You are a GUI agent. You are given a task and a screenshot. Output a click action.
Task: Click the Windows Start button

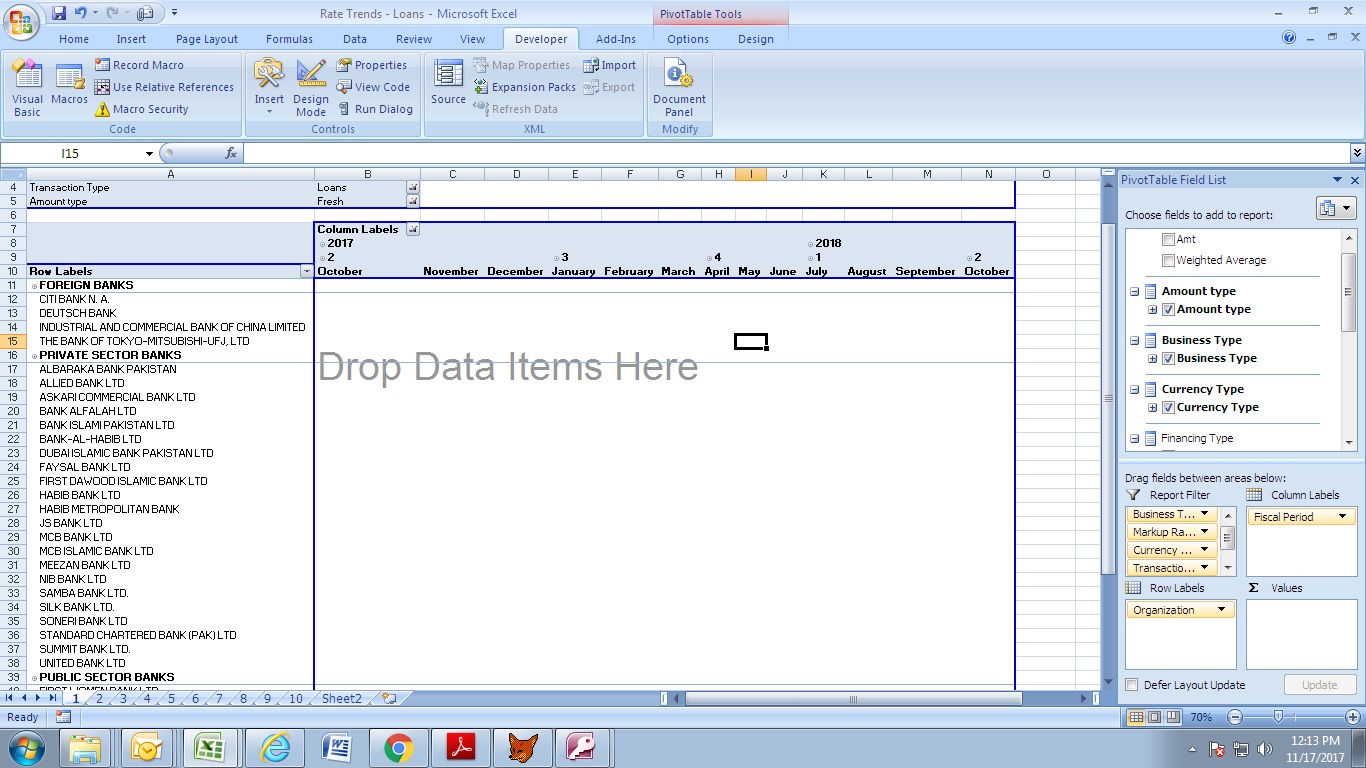click(24, 747)
